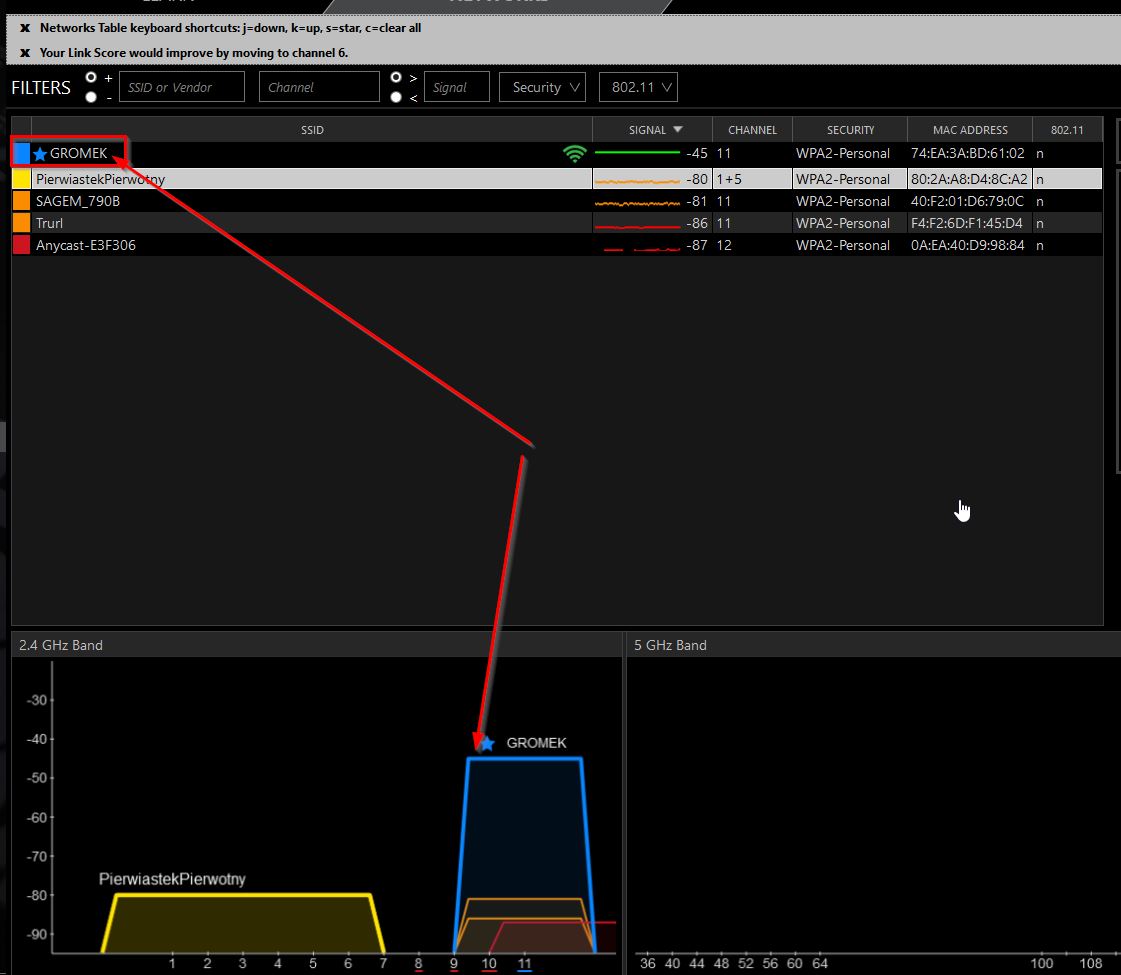Dismiss the keyboard shortcuts notification
This screenshot has width=1121, height=975.
click(25, 28)
